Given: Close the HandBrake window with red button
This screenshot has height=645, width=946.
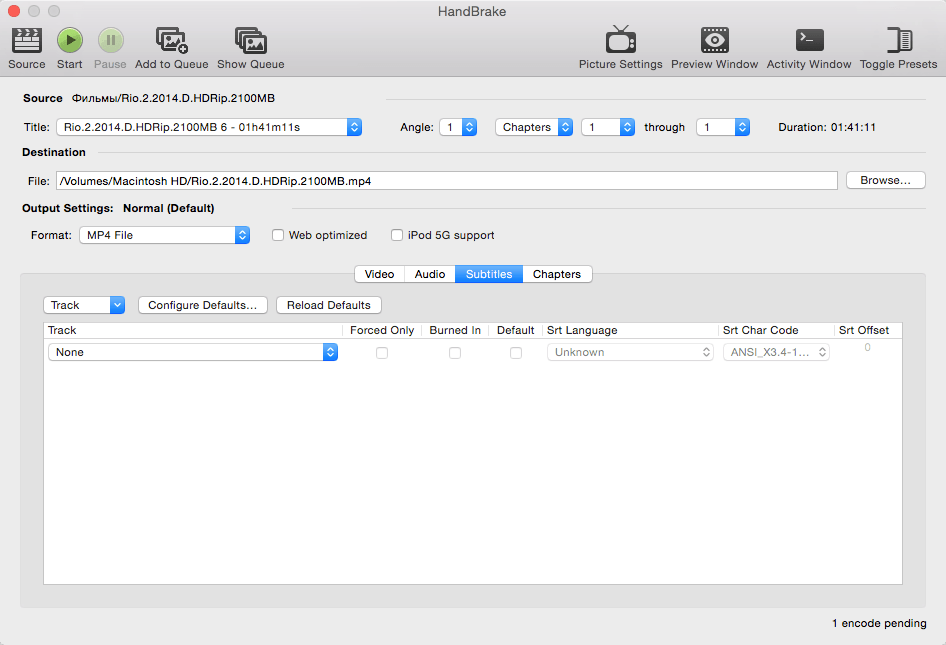Looking at the screenshot, I should tap(14, 11).
